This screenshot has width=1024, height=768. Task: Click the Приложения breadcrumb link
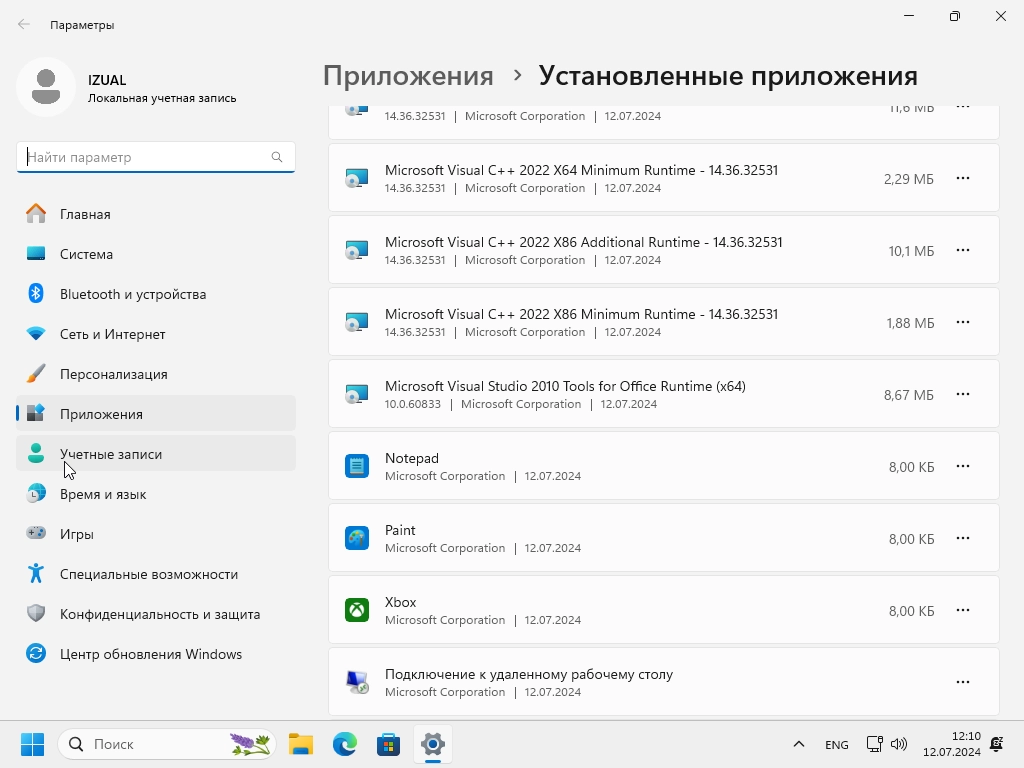click(x=408, y=76)
